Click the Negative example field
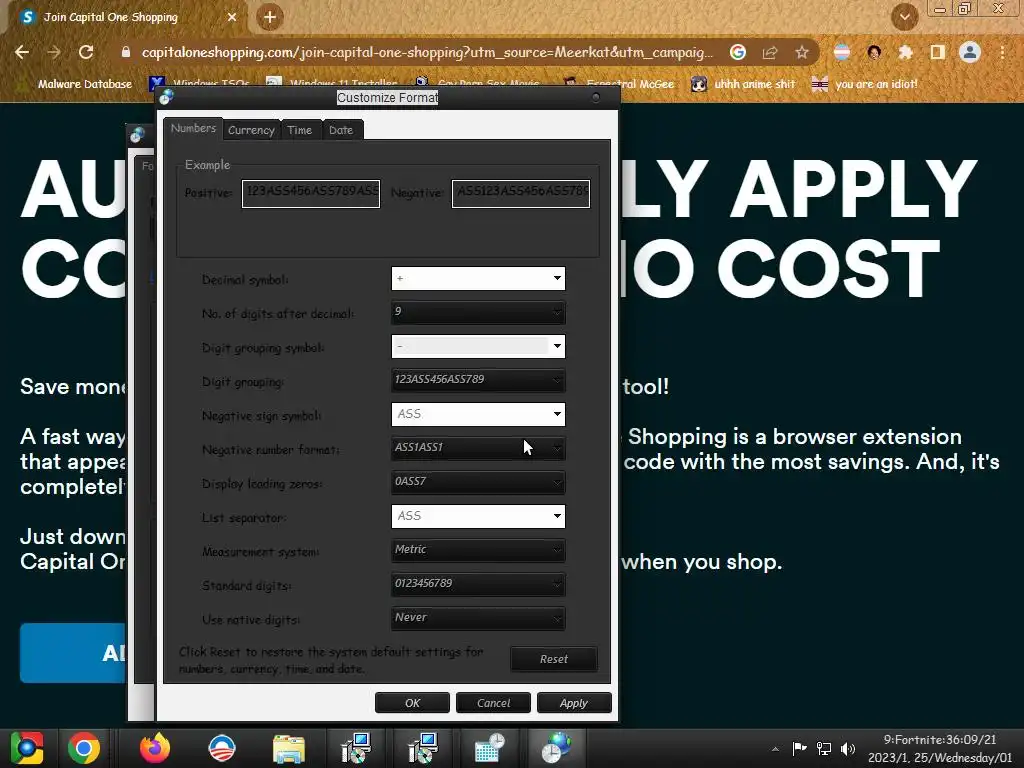 click(x=521, y=193)
